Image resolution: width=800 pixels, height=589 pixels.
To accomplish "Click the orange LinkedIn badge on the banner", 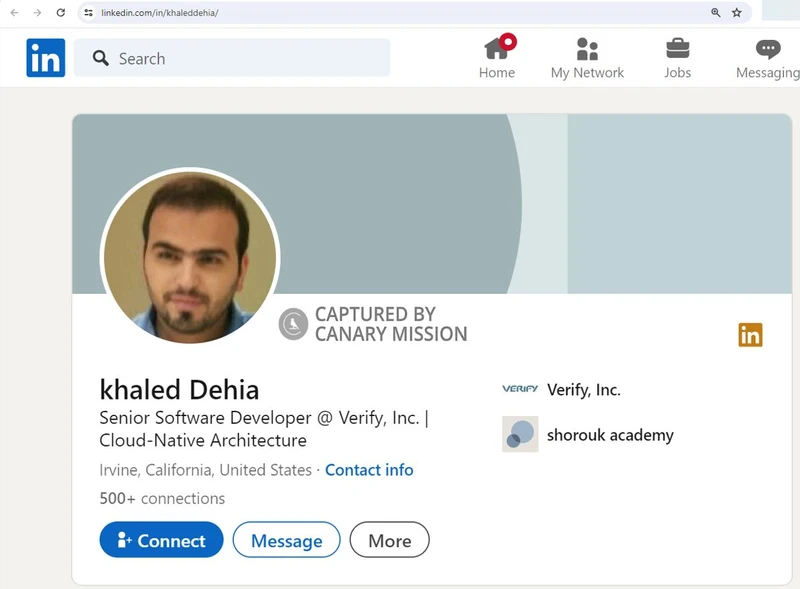I will coord(749,336).
